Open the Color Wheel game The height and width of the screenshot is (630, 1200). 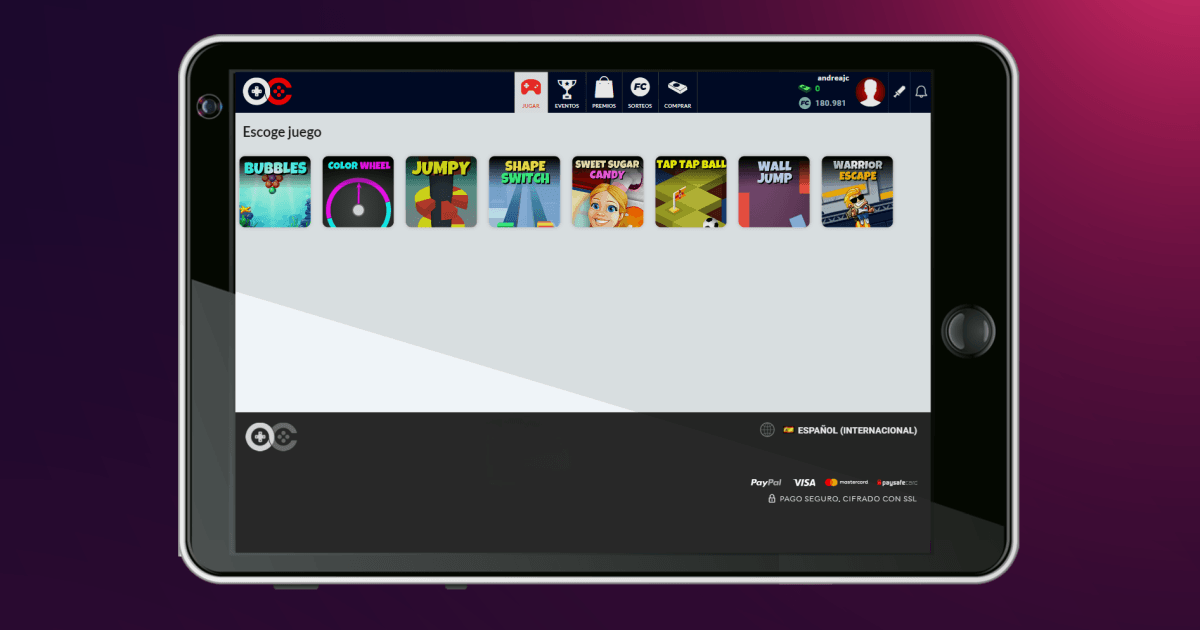coord(358,191)
